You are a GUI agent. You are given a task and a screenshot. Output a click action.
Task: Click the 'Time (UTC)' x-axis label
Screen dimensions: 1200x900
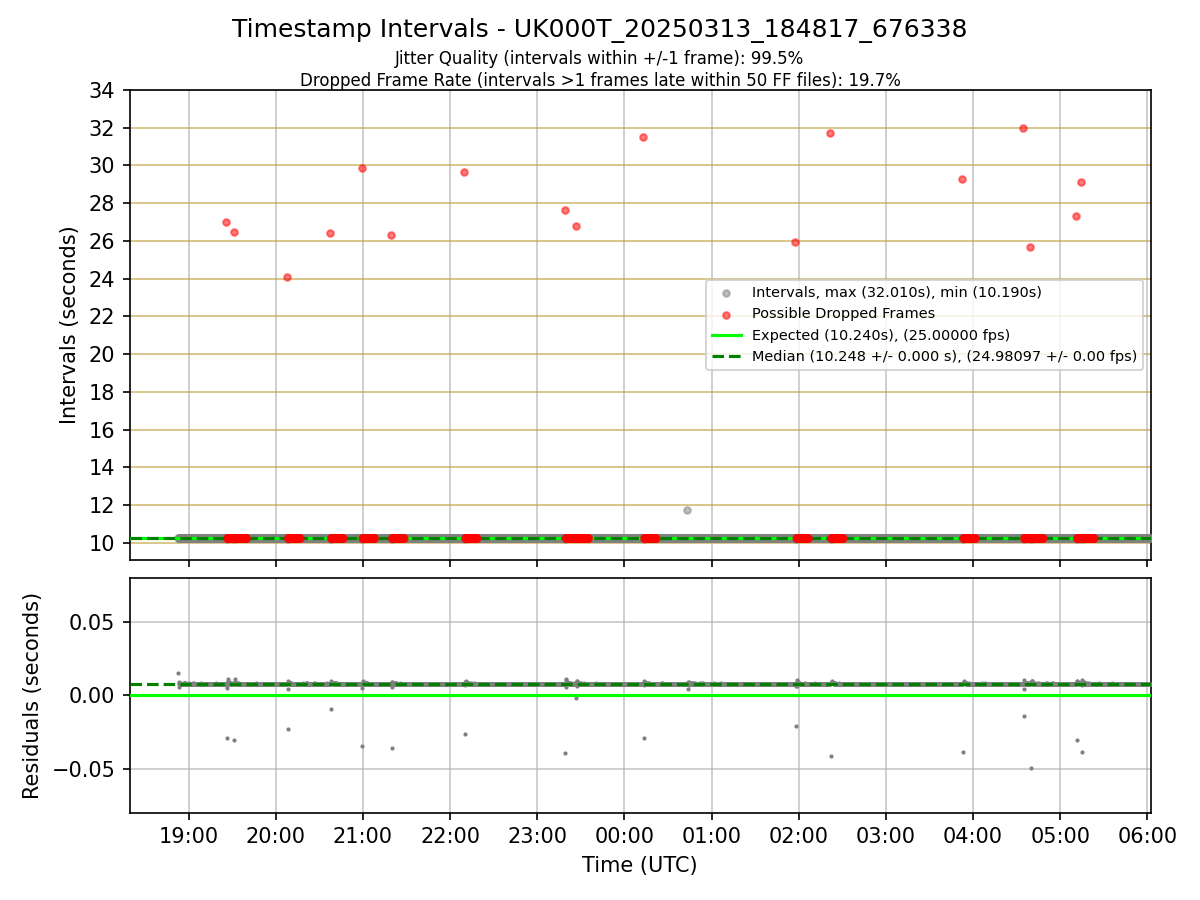point(640,865)
